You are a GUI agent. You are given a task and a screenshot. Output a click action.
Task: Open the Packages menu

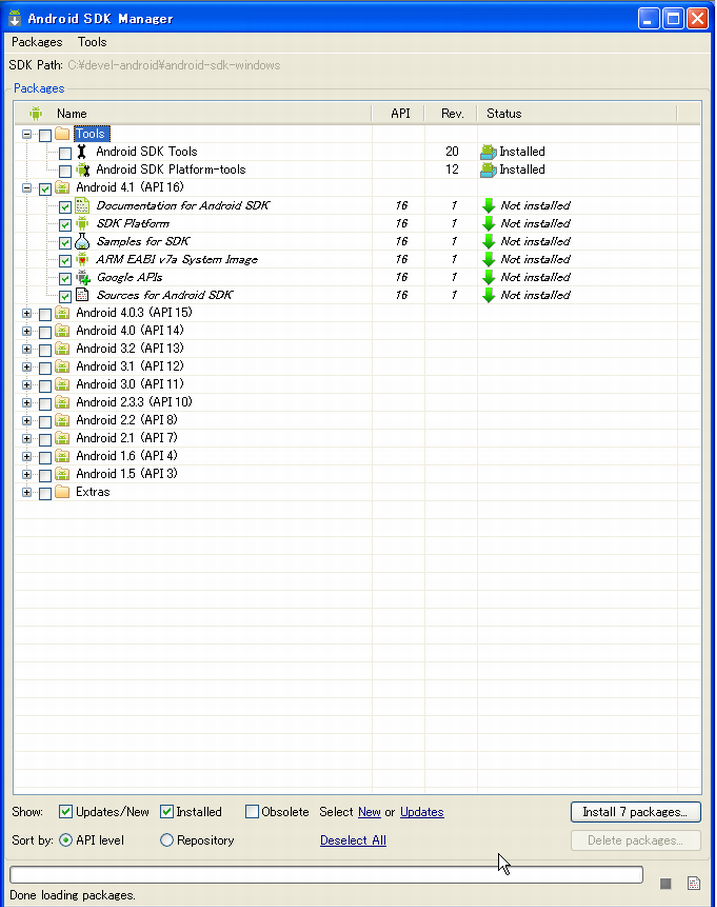coord(37,42)
